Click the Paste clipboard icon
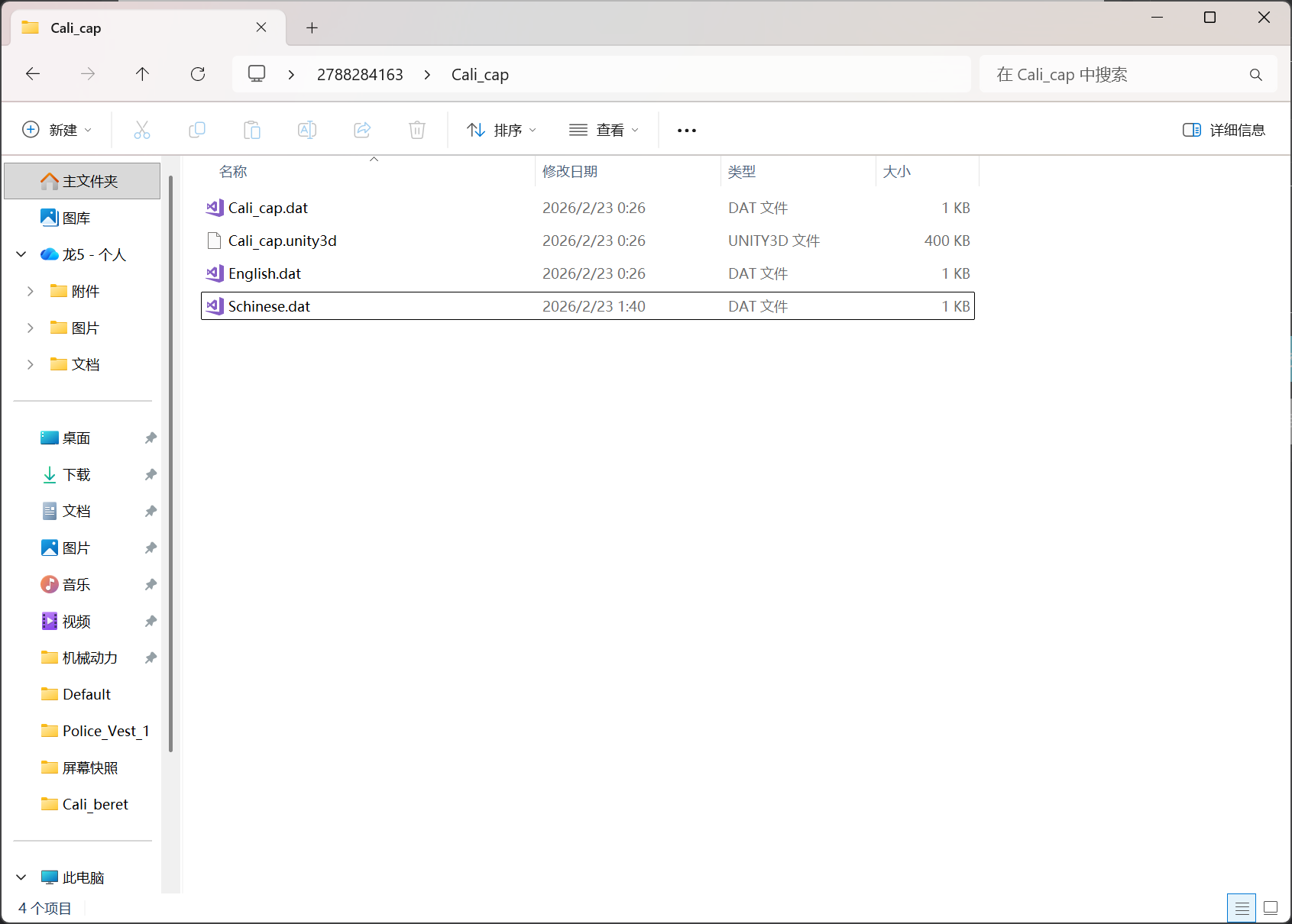The width and height of the screenshot is (1292, 924). click(x=252, y=130)
